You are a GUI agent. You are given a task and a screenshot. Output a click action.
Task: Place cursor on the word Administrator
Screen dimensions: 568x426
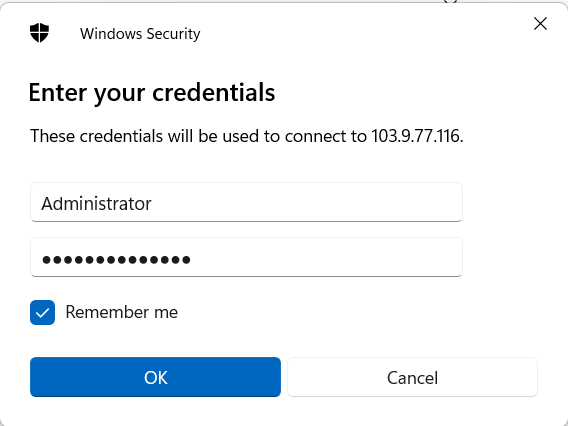tap(96, 204)
